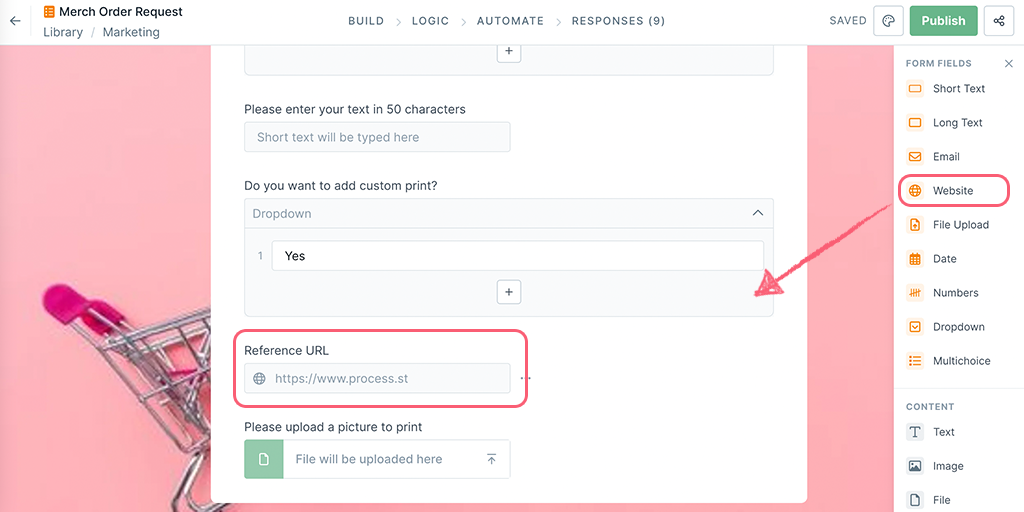Add a Date field

pyautogui.click(x=932, y=259)
